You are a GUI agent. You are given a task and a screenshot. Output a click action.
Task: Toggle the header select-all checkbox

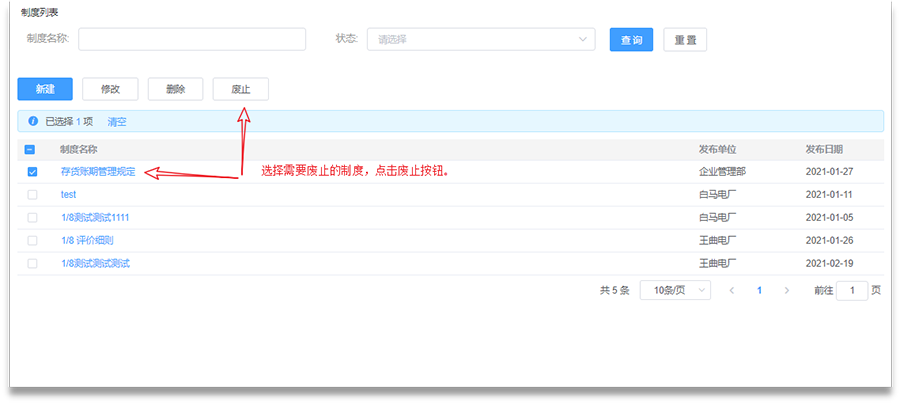coord(30,149)
